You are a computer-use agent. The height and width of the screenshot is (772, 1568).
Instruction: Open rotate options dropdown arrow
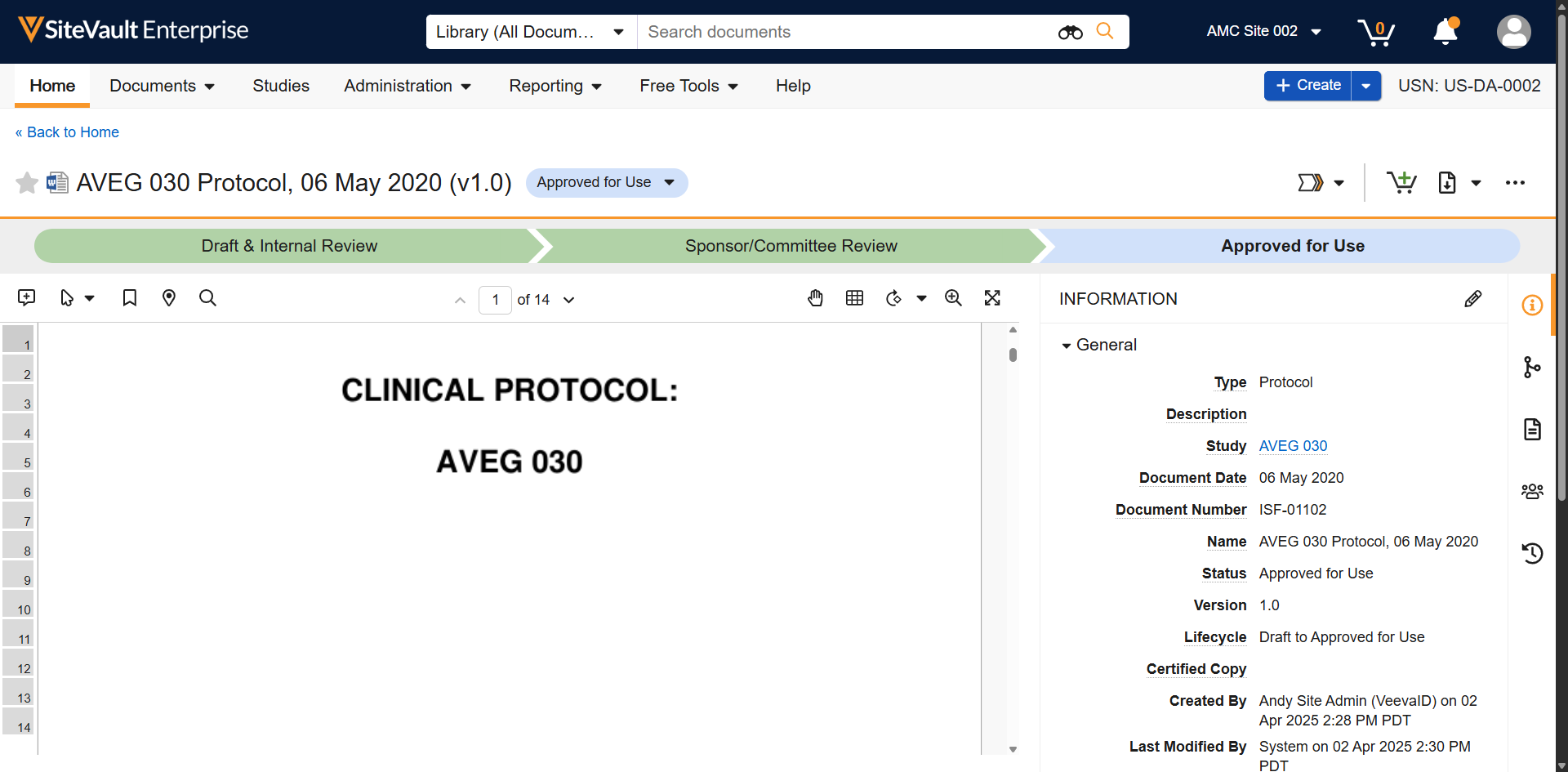click(x=921, y=299)
